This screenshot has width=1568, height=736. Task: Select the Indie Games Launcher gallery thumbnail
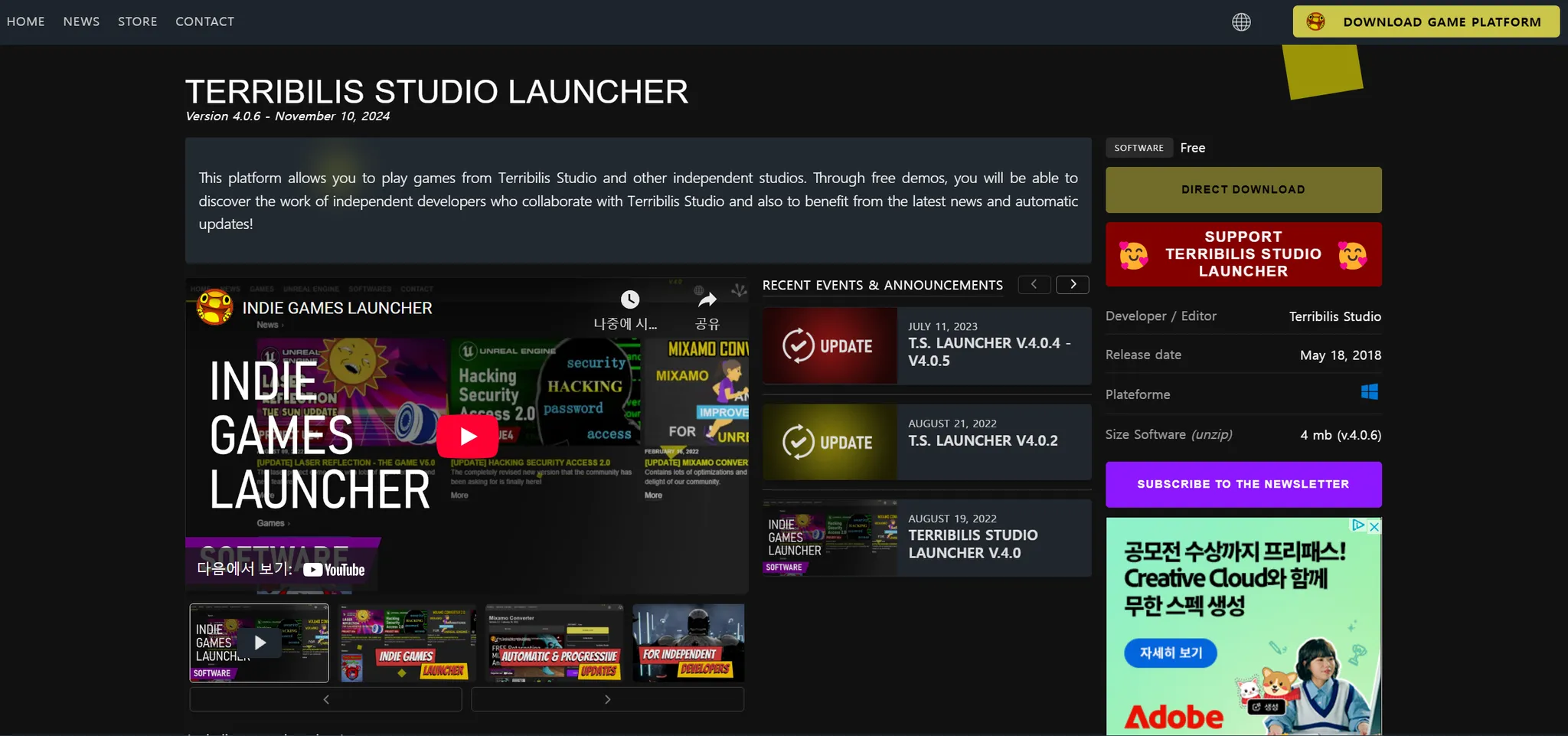pos(407,643)
